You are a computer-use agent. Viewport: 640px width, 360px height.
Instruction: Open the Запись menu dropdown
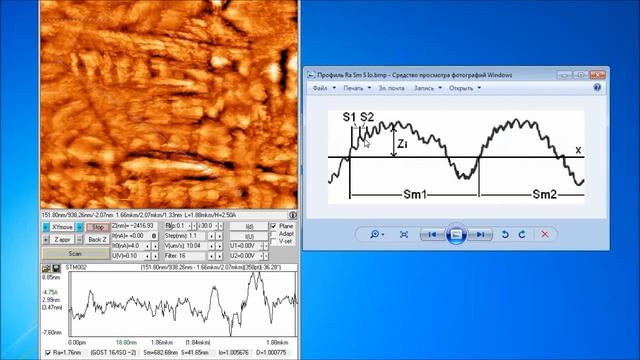point(428,88)
